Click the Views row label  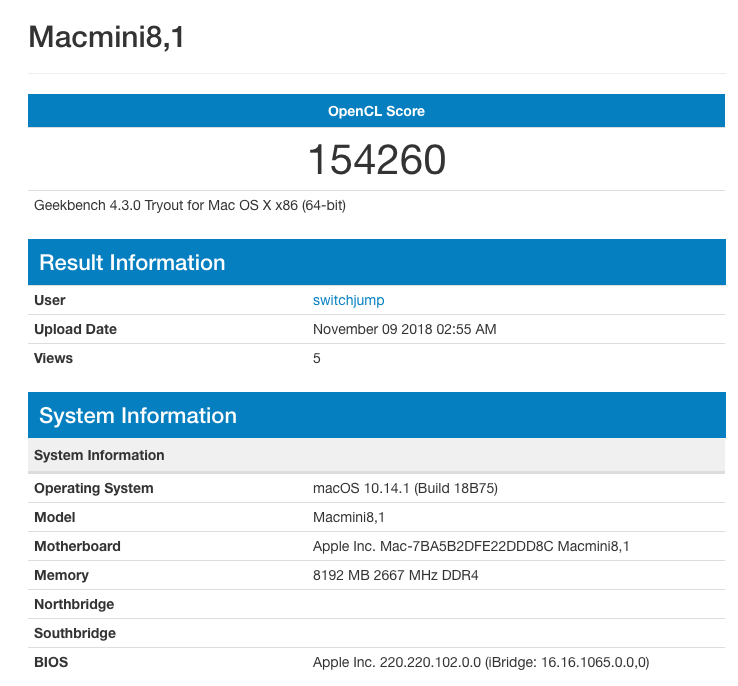tap(53, 359)
